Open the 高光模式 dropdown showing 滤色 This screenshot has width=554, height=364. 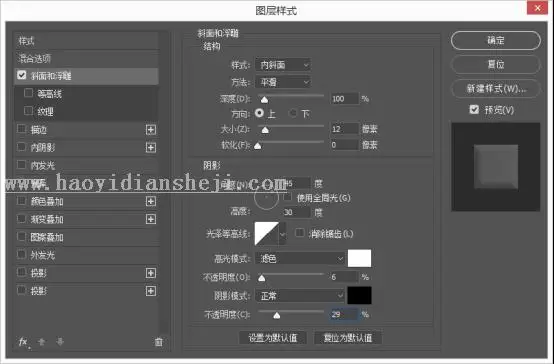(300, 259)
